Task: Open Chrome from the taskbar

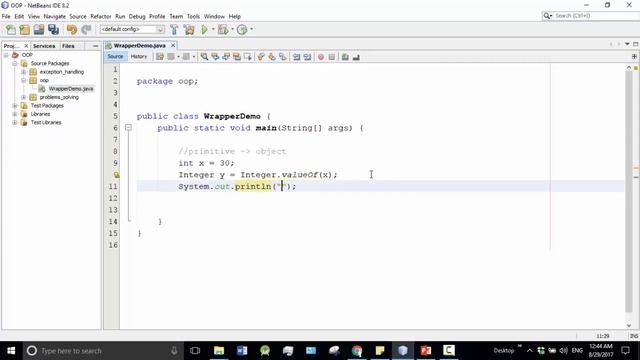Action: click(x=357, y=351)
